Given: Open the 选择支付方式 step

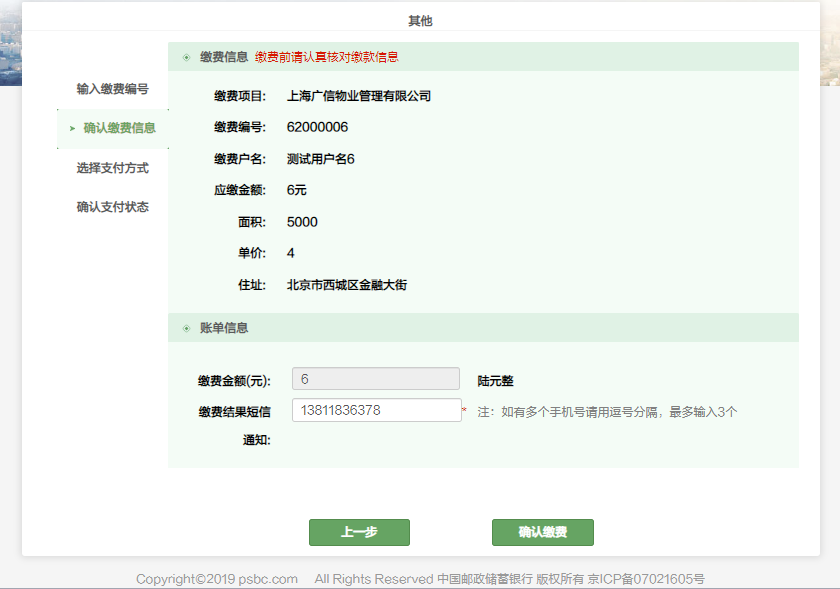Looking at the screenshot, I should [110, 167].
